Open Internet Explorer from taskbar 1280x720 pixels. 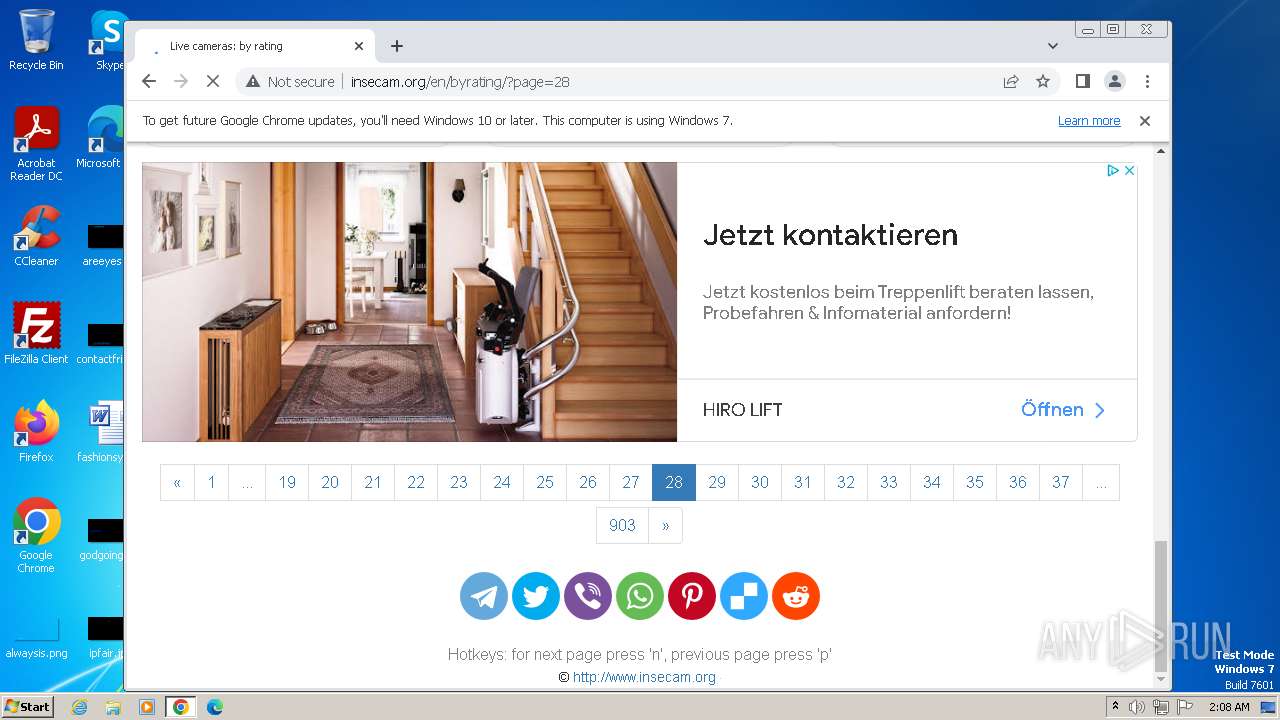(x=79, y=707)
